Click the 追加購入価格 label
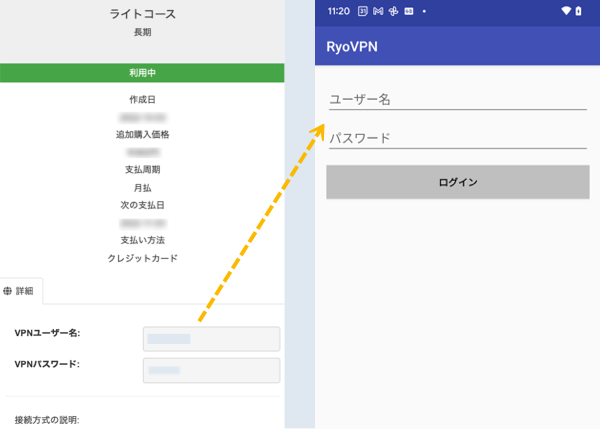Viewport: 600px width, 429px height. click(x=142, y=134)
